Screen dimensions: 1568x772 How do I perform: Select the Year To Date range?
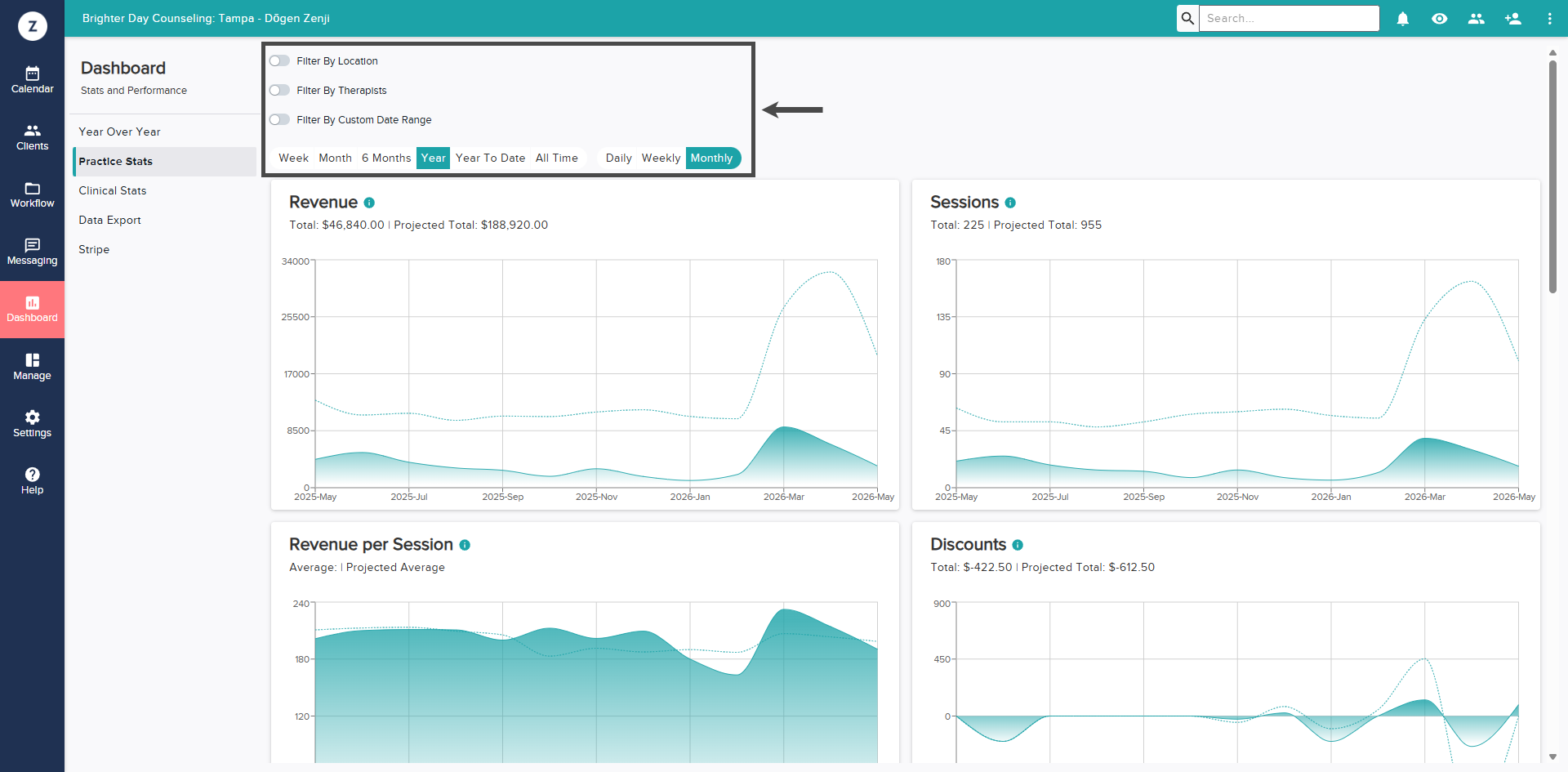coord(490,158)
